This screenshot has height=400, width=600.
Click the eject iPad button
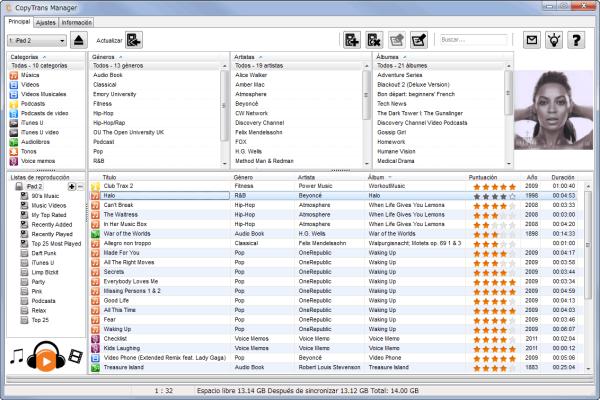point(78,40)
